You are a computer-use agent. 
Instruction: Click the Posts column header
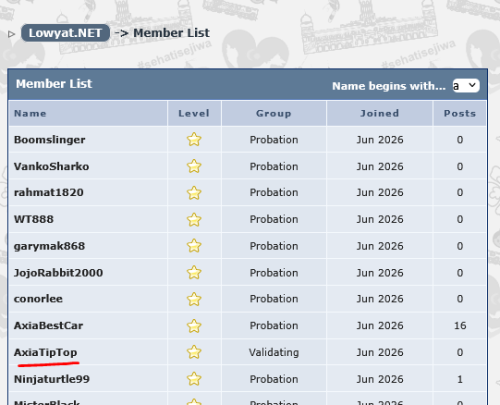point(460,114)
